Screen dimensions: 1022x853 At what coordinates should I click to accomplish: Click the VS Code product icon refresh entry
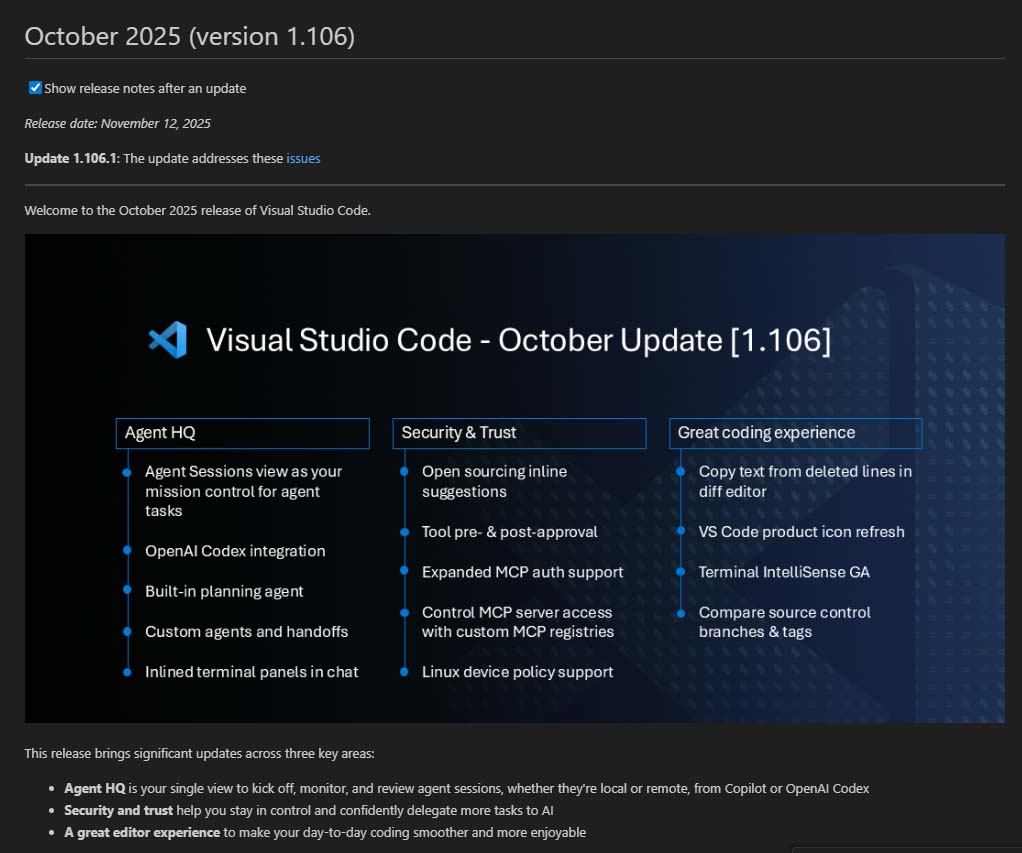[800, 531]
